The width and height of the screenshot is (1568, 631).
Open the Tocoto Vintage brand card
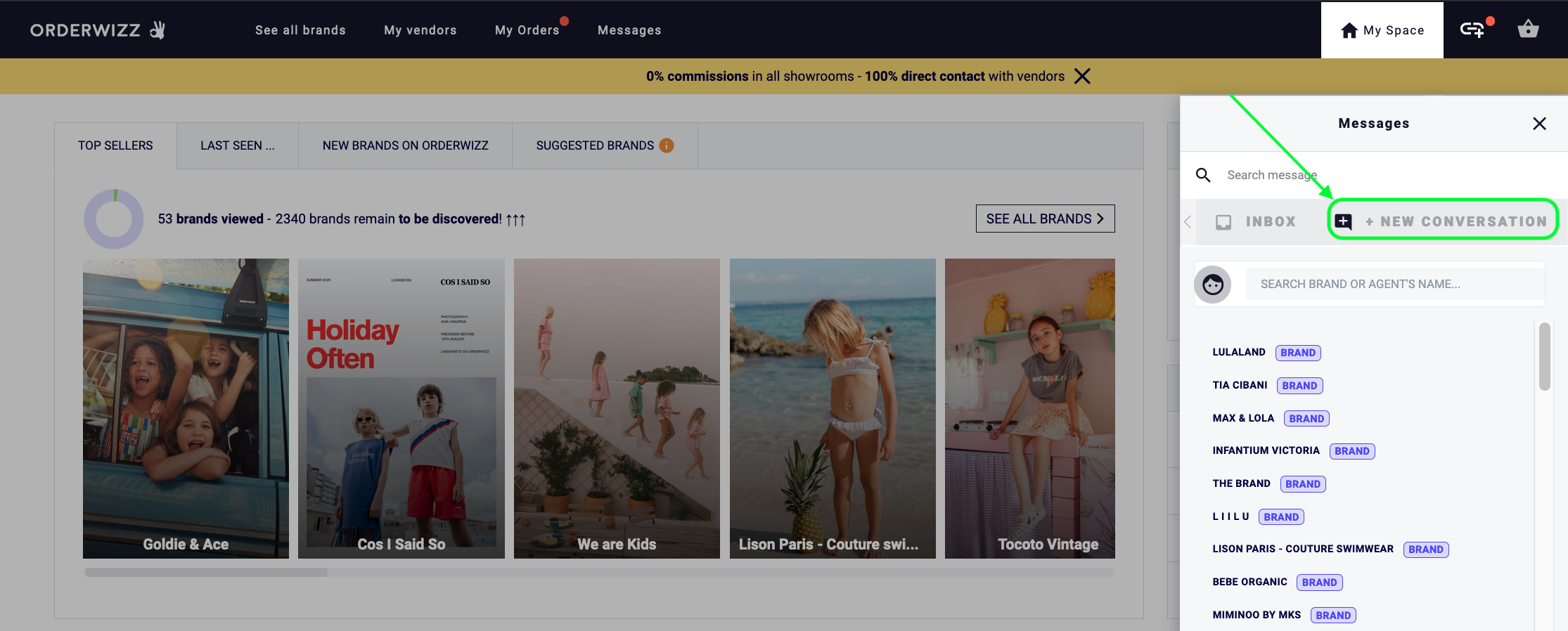[x=1030, y=408]
